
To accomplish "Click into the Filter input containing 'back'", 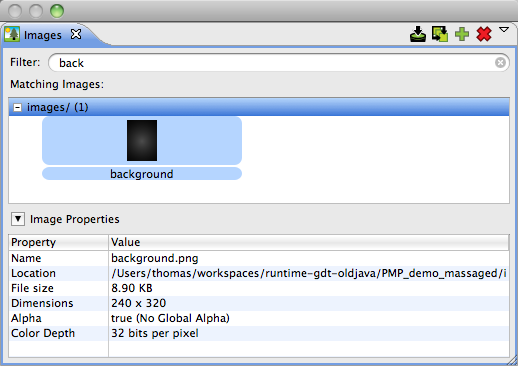I will (278, 63).
